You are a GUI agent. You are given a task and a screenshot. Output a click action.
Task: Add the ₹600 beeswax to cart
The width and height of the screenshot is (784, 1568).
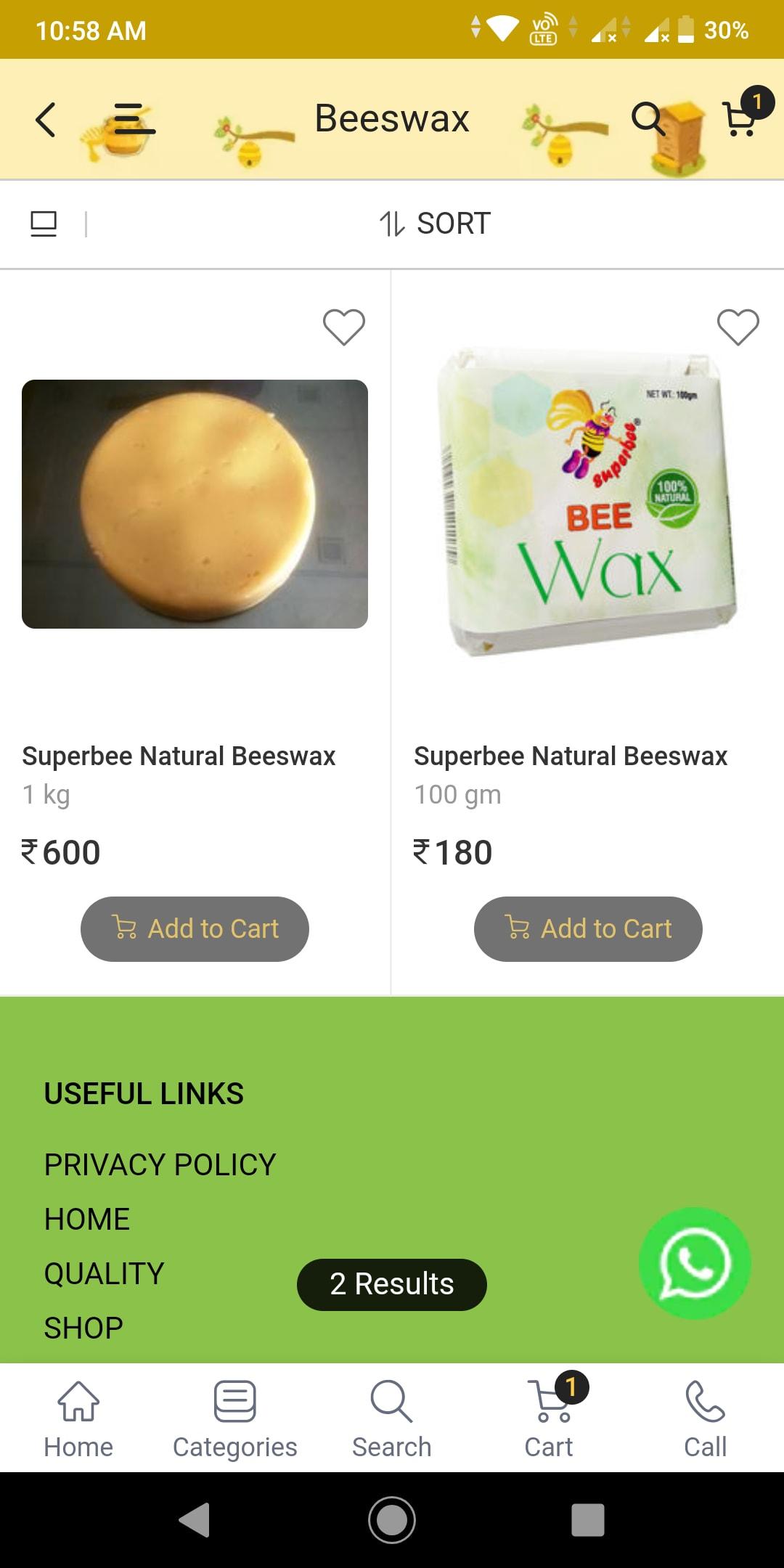[195, 929]
